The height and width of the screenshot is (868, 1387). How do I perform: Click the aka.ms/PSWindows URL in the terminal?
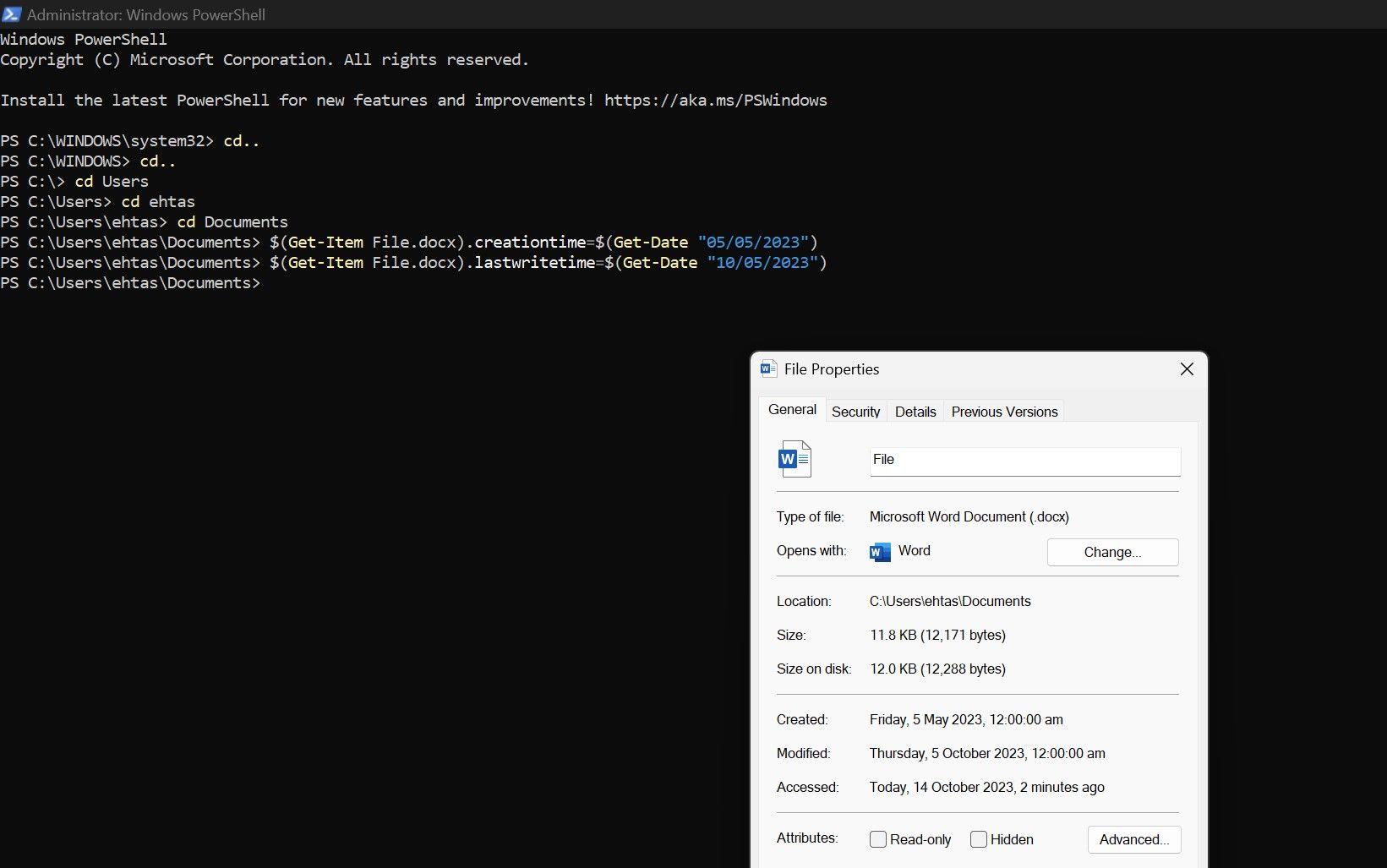click(x=715, y=101)
